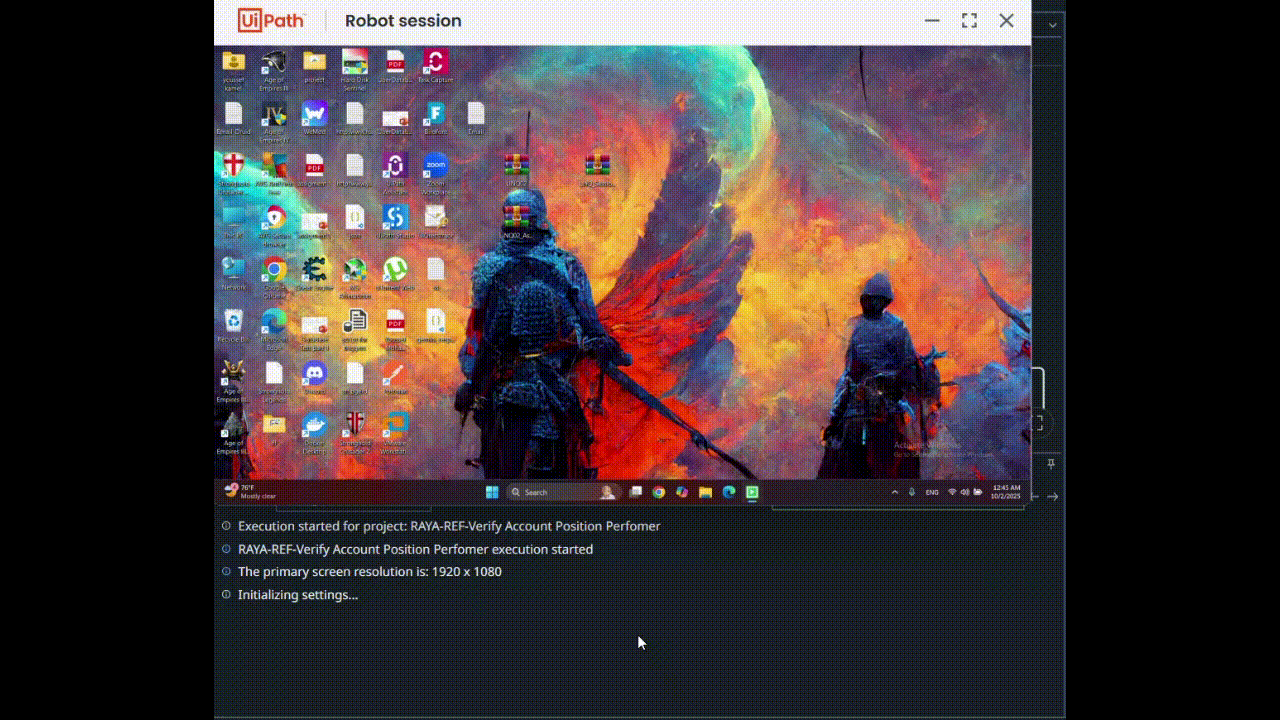
Task: Select the This PC desktop icon
Action: (x=233, y=220)
